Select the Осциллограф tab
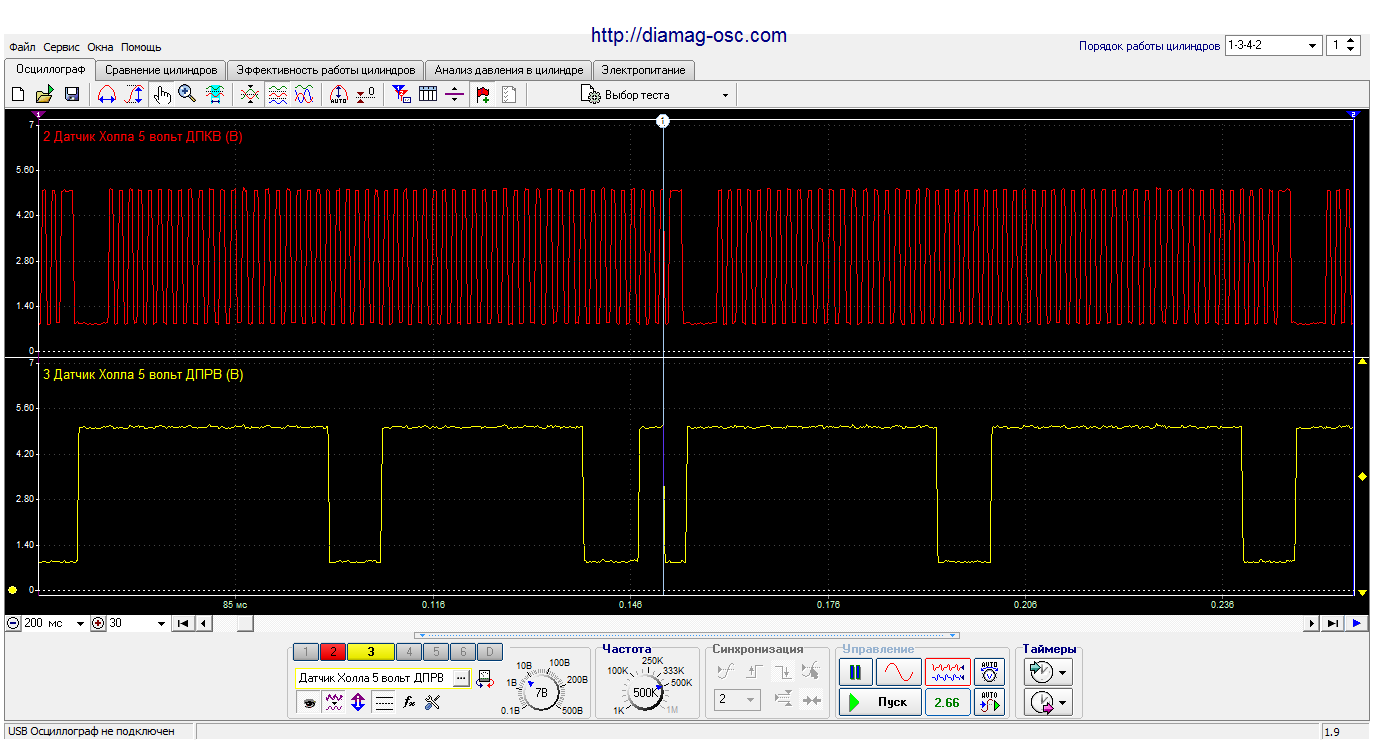This screenshot has height=744, width=1382. pyautogui.click(x=50, y=69)
